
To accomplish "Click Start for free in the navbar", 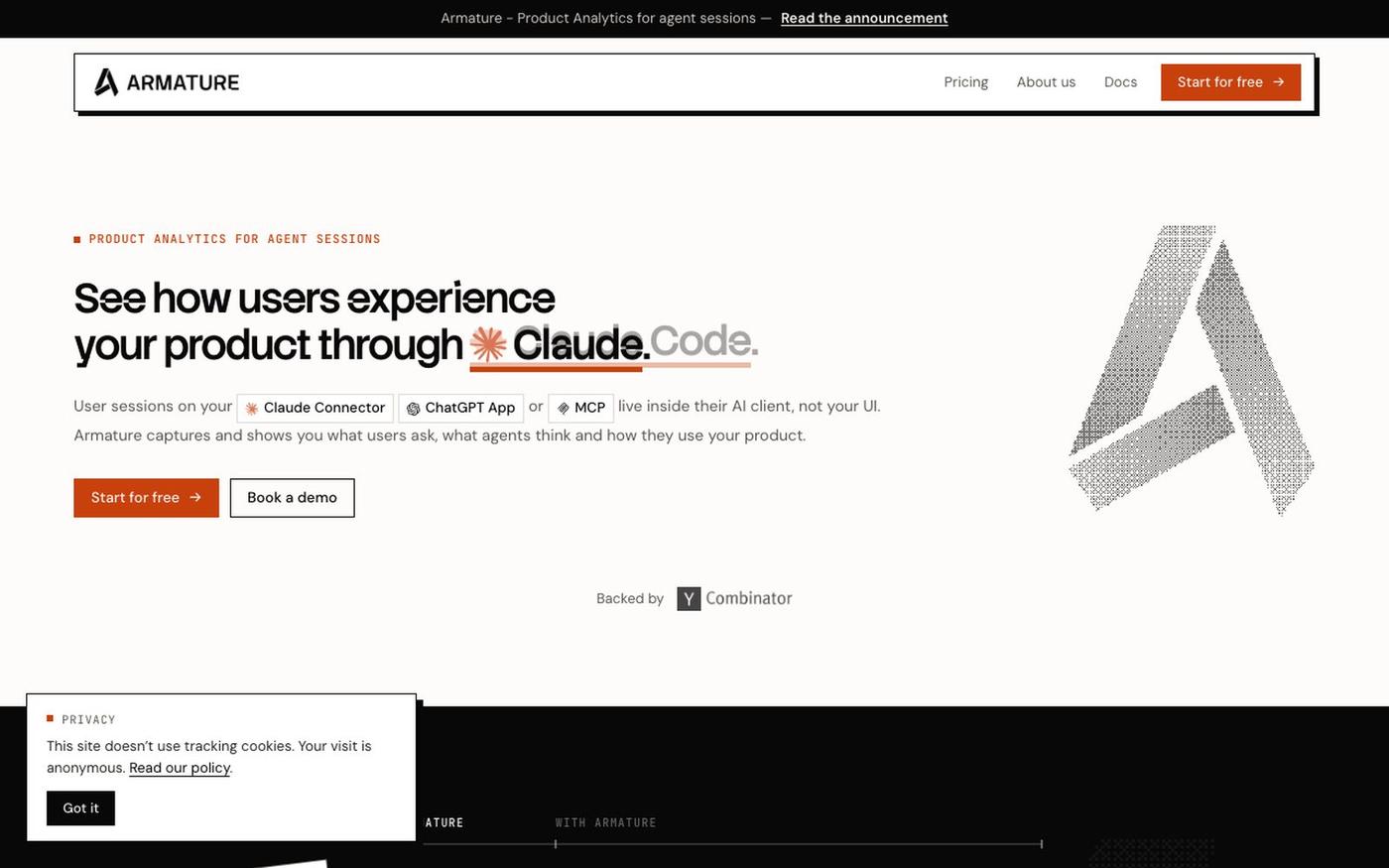I will (1230, 82).
